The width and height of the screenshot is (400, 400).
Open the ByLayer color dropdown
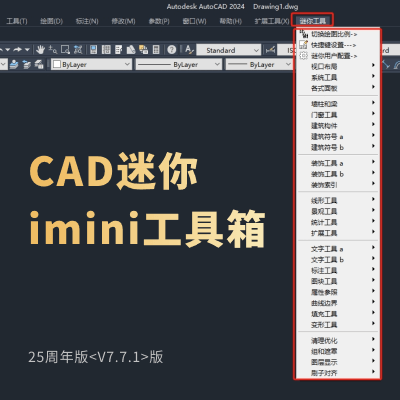[91, 64]
